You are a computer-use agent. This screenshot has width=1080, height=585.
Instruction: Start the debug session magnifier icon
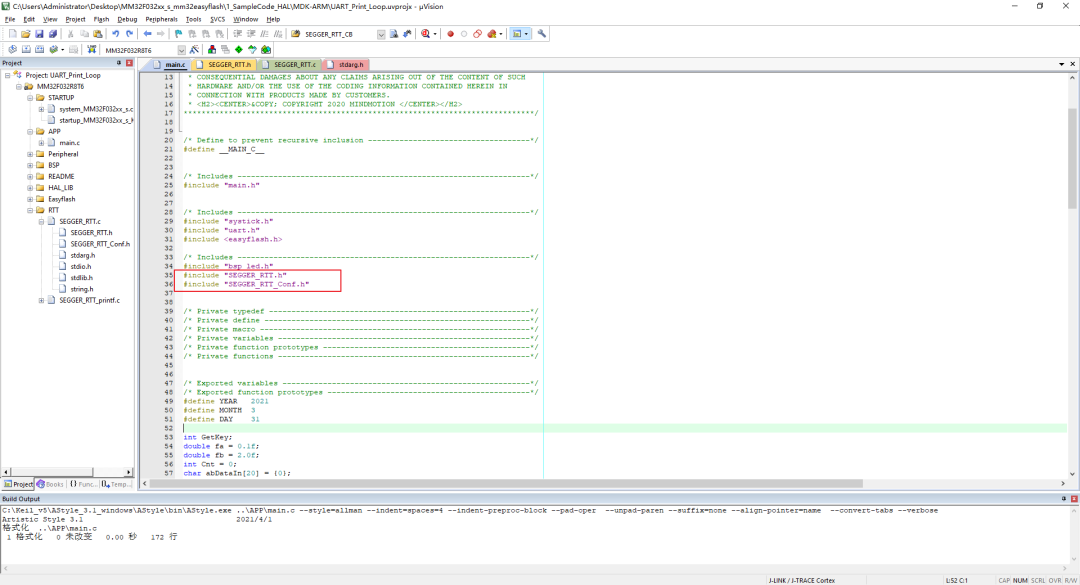[x=426, y=34]
